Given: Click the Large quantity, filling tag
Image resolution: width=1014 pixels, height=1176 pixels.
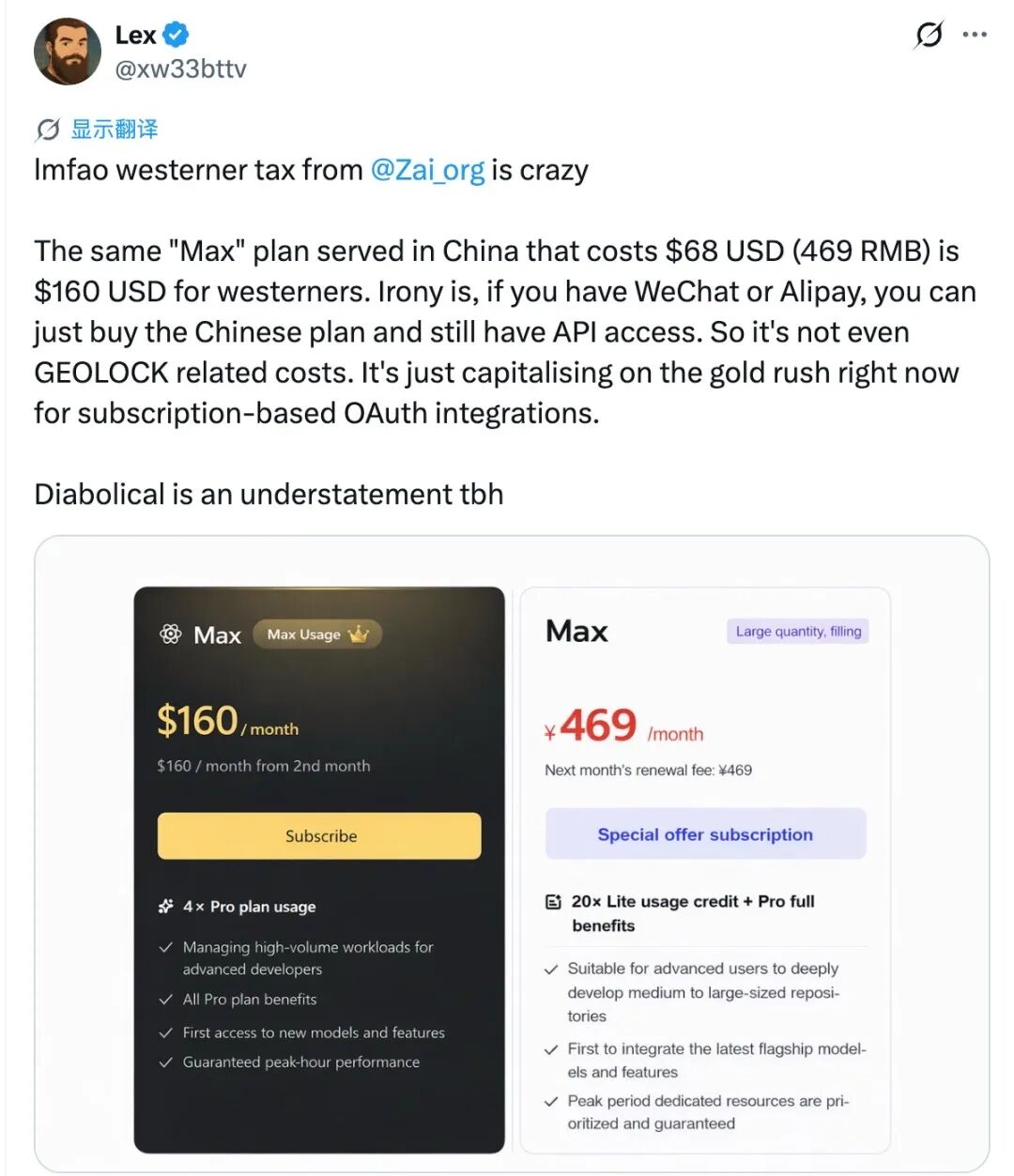Looking at the screenshot, I should tap(798, 632).
